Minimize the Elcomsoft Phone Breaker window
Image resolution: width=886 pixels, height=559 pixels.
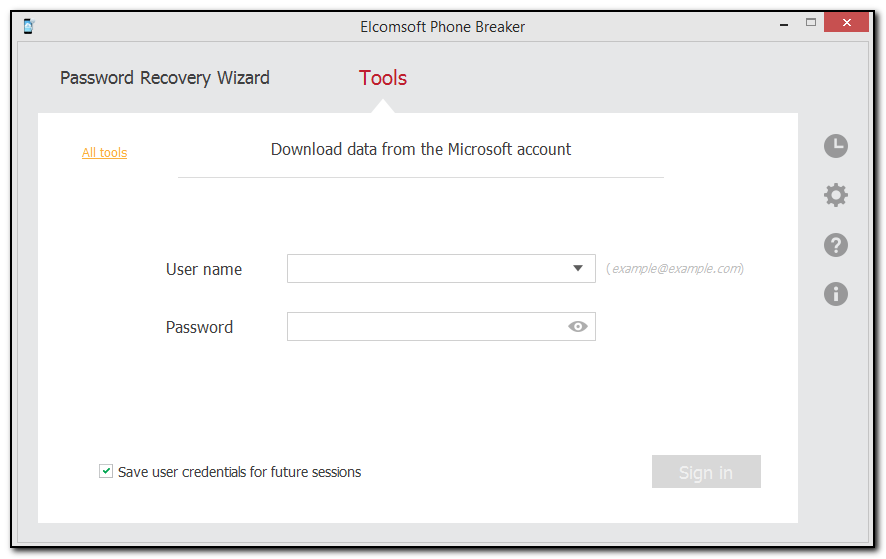tap(783, 24)
